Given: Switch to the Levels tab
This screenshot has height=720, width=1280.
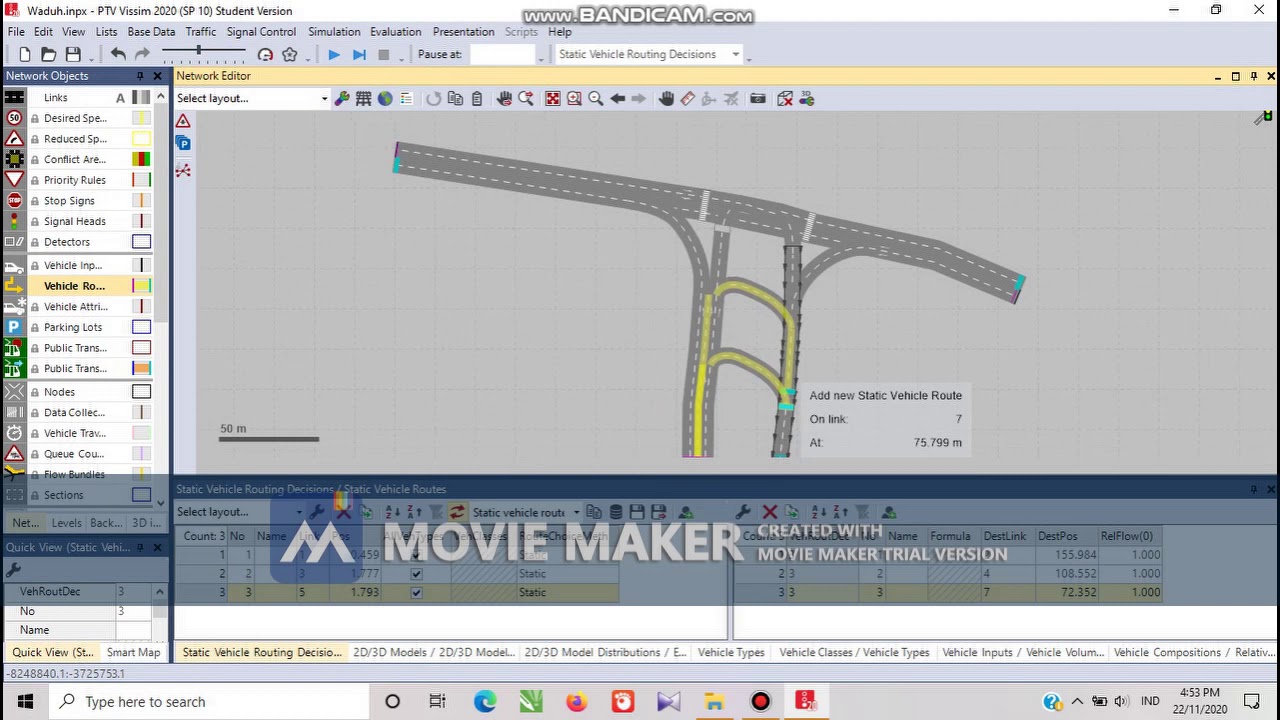Looking at the screenshot, I should 66,523.
